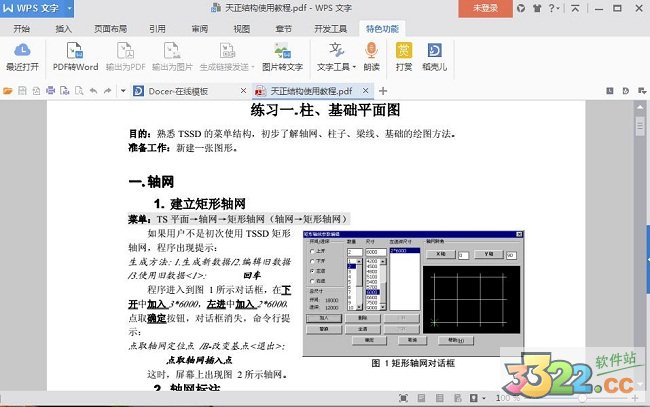
Task: Open the 视图 ribbon tab
Action: click(x=242, y=29)
